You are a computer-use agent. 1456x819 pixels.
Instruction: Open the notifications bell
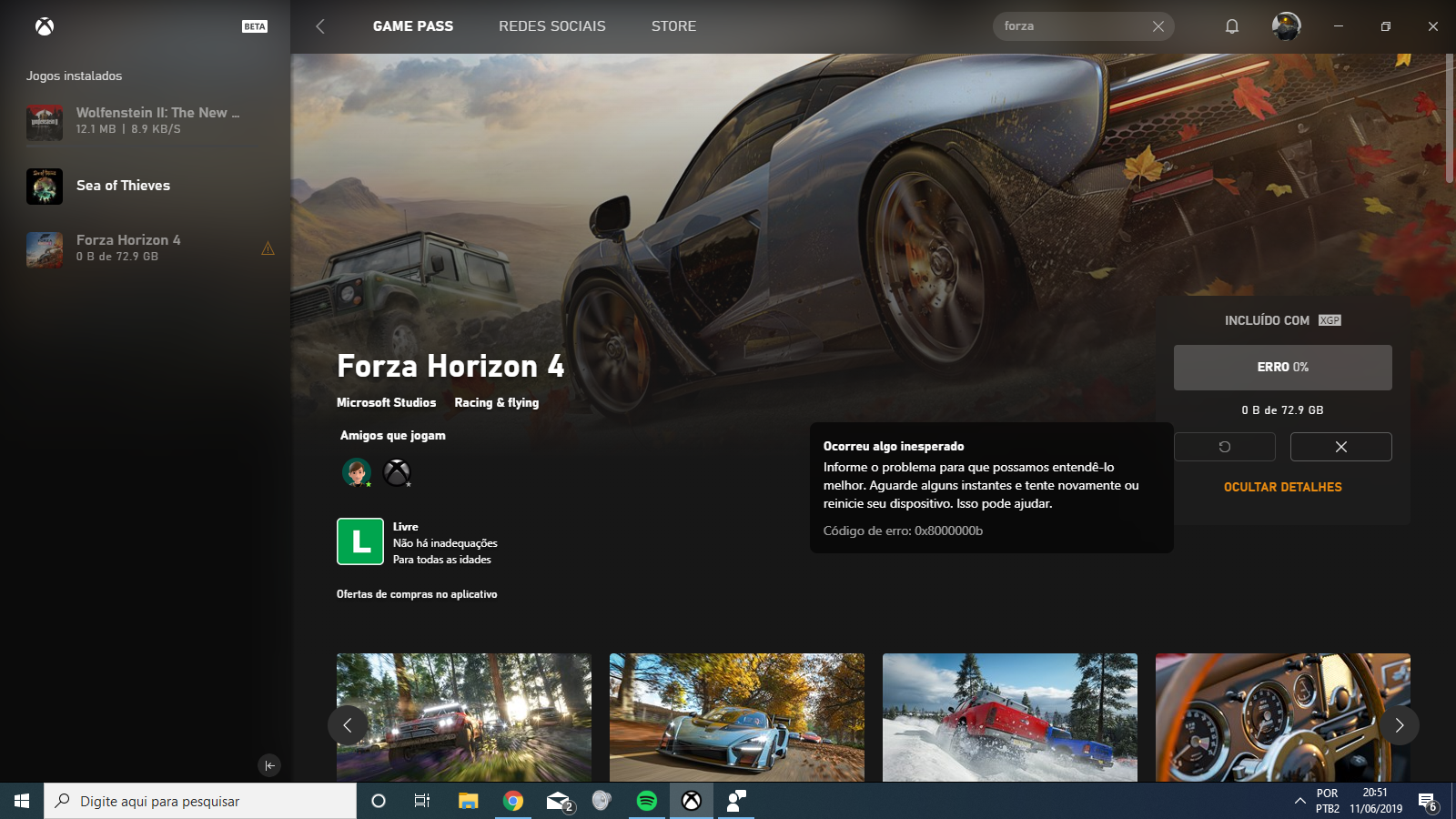click(x=1232, y=26)
